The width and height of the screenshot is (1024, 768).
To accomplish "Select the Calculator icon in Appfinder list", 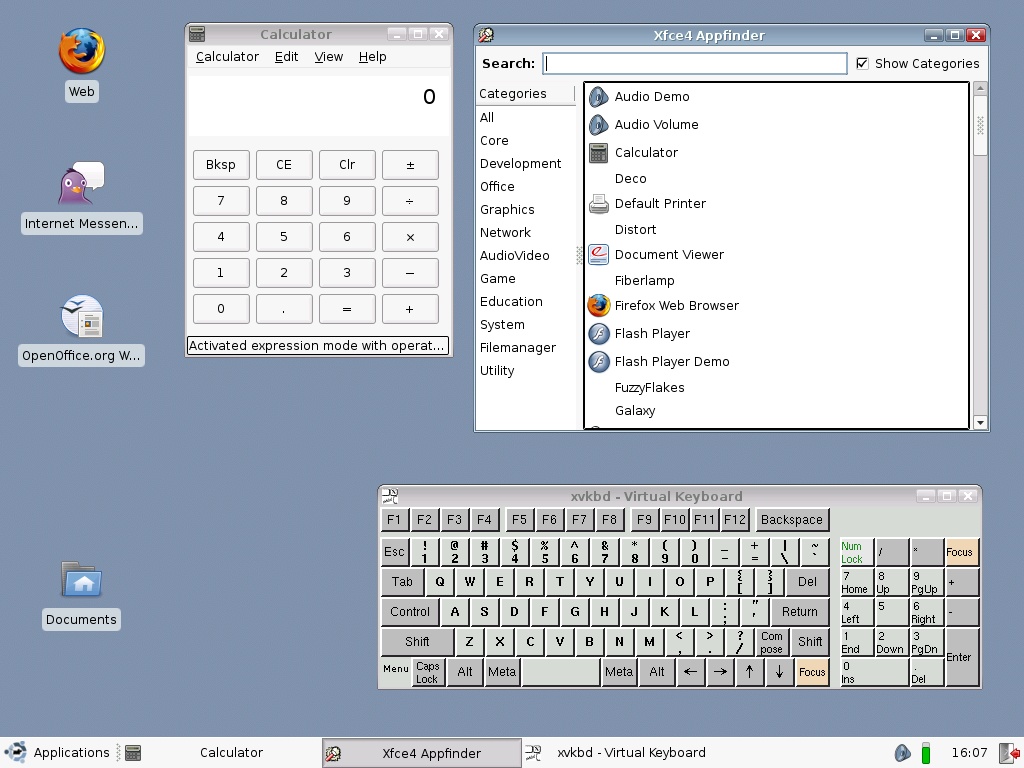I will pos(598,153).
